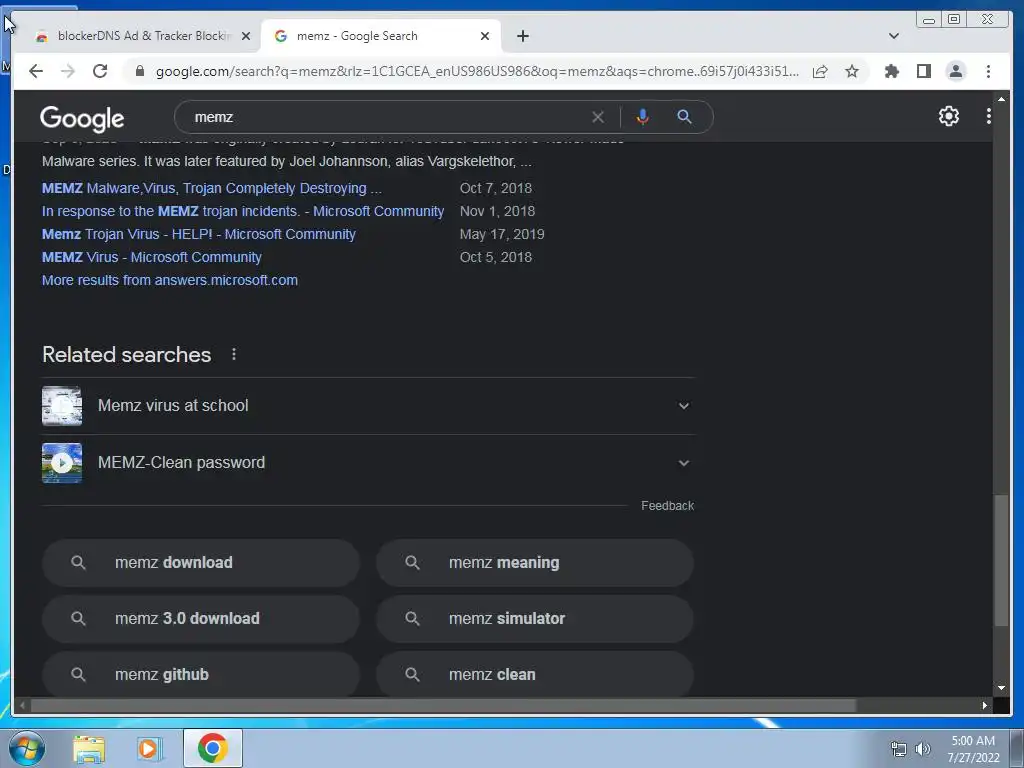Click the scroll left arrow
Screen dimensions: 1024x768
click(x=22, y=705)
